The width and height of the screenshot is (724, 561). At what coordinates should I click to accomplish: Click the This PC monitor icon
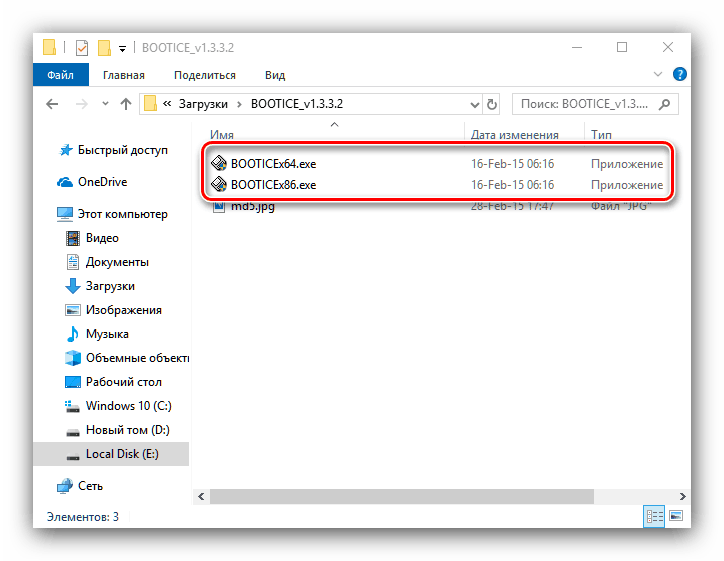pos(65,214)
